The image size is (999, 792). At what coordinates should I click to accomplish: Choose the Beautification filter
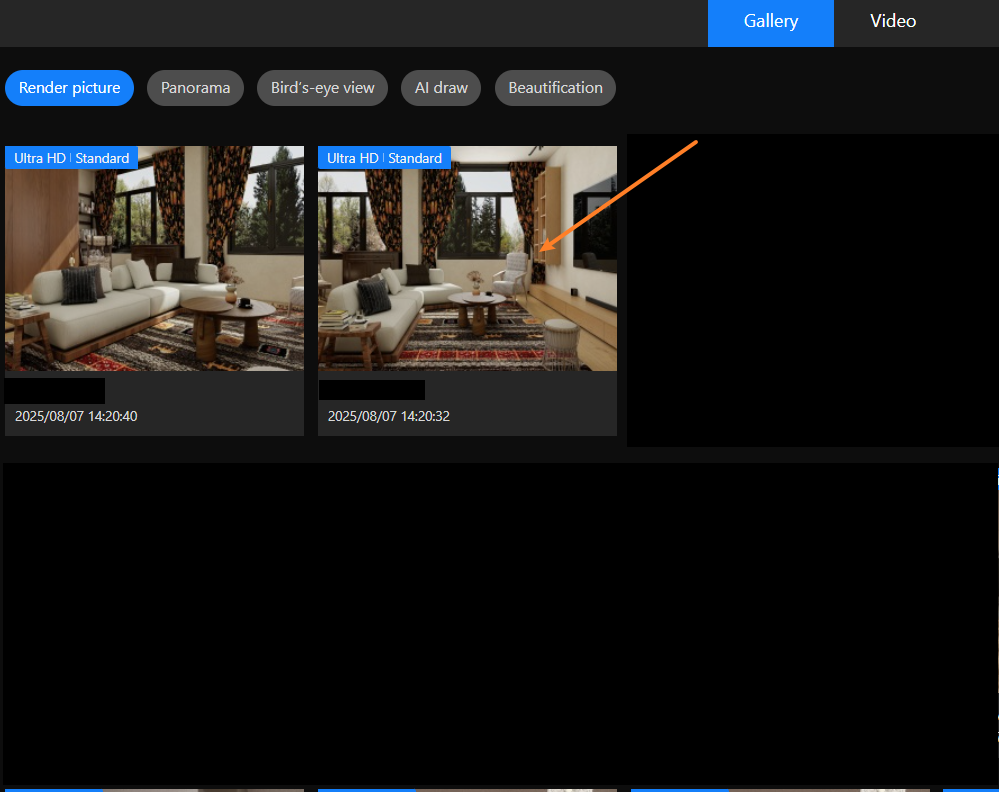555,88
